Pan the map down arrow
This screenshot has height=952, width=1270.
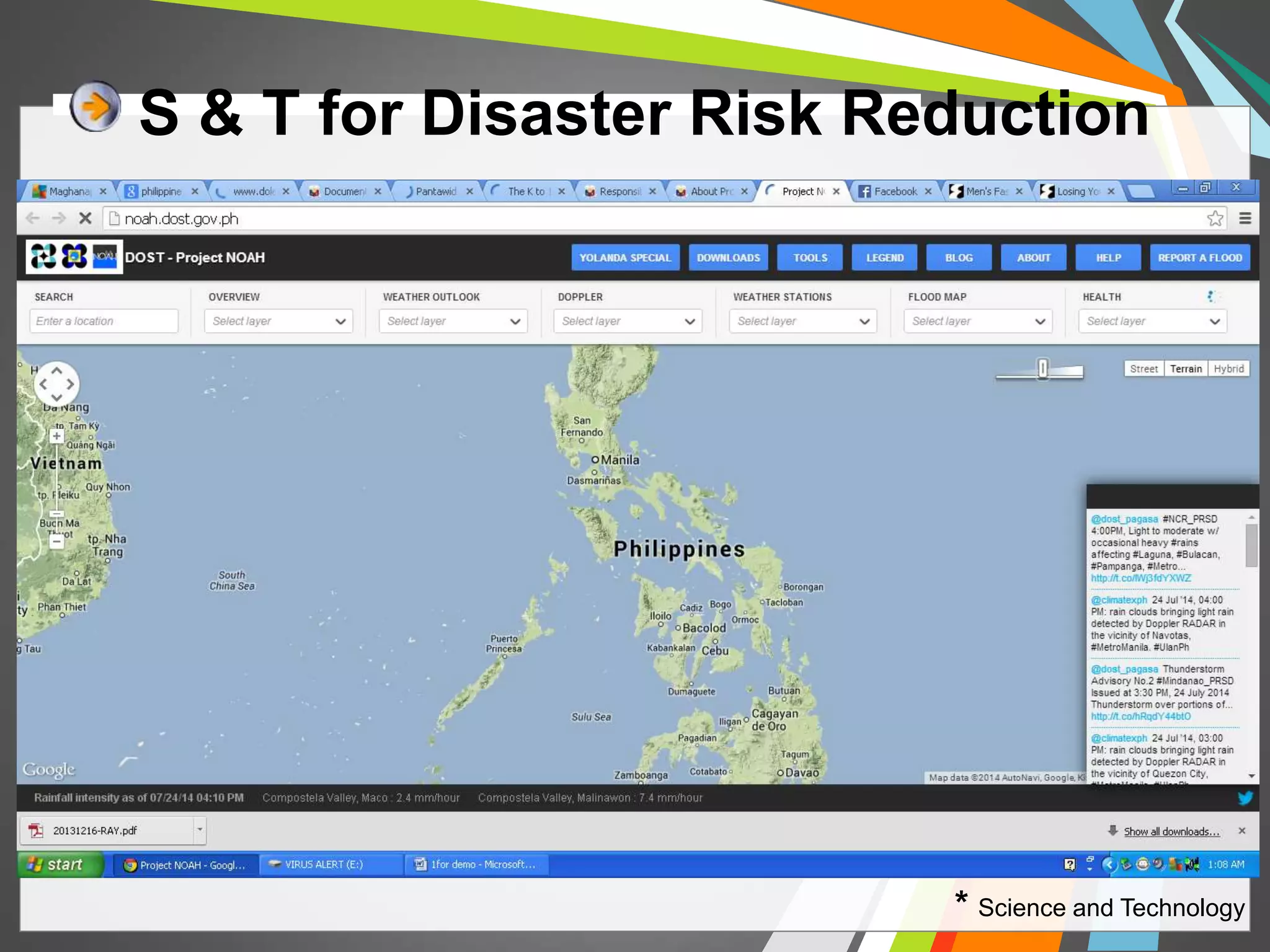point(56,397)
